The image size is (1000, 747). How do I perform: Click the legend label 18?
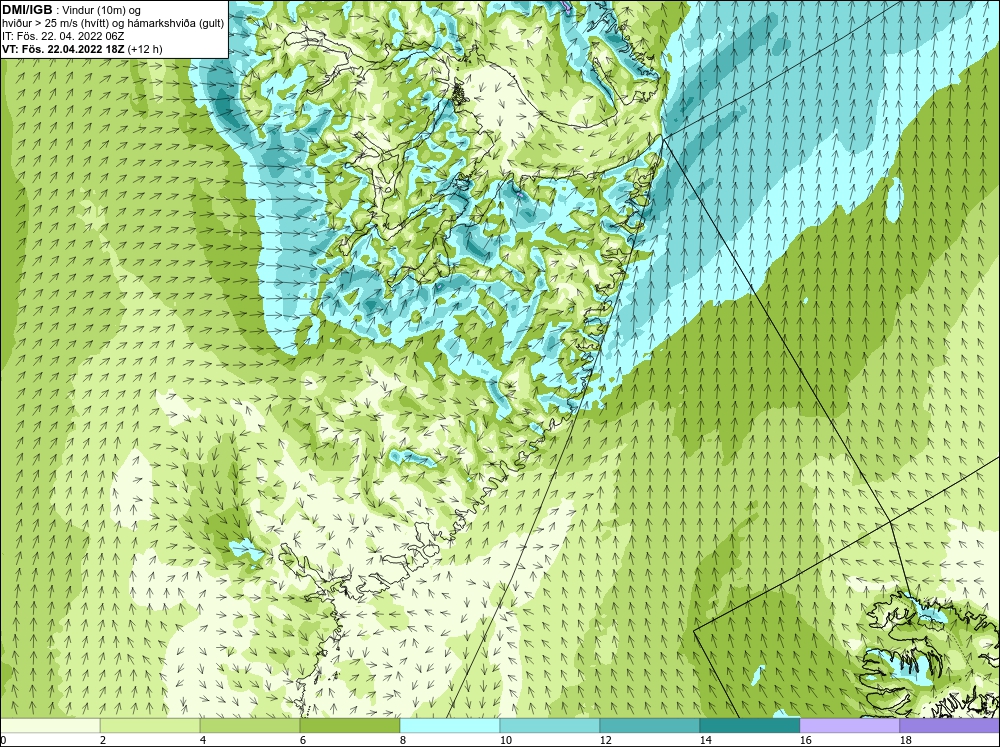(905, 740)
